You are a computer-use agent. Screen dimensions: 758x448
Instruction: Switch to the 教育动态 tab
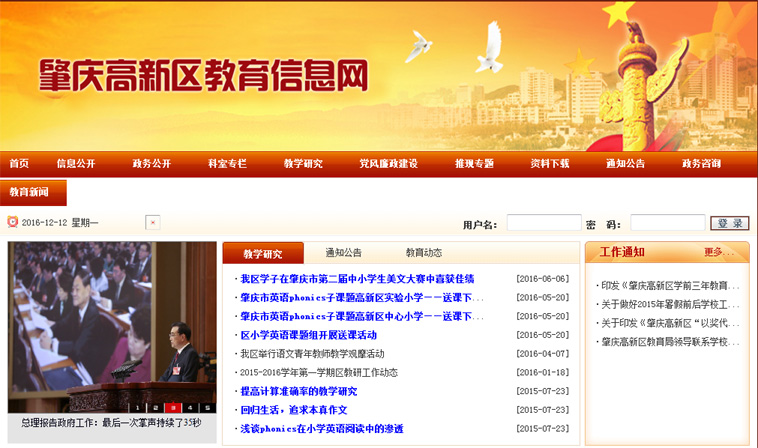point(423,253)
